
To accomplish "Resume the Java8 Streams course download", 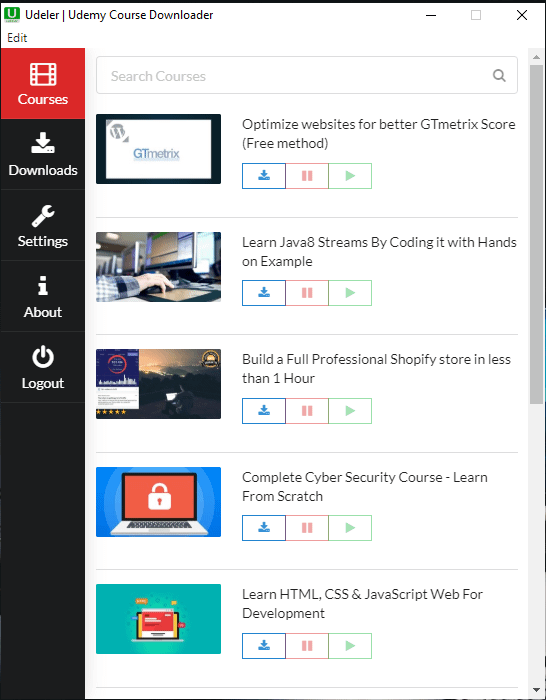I will 350,293.
